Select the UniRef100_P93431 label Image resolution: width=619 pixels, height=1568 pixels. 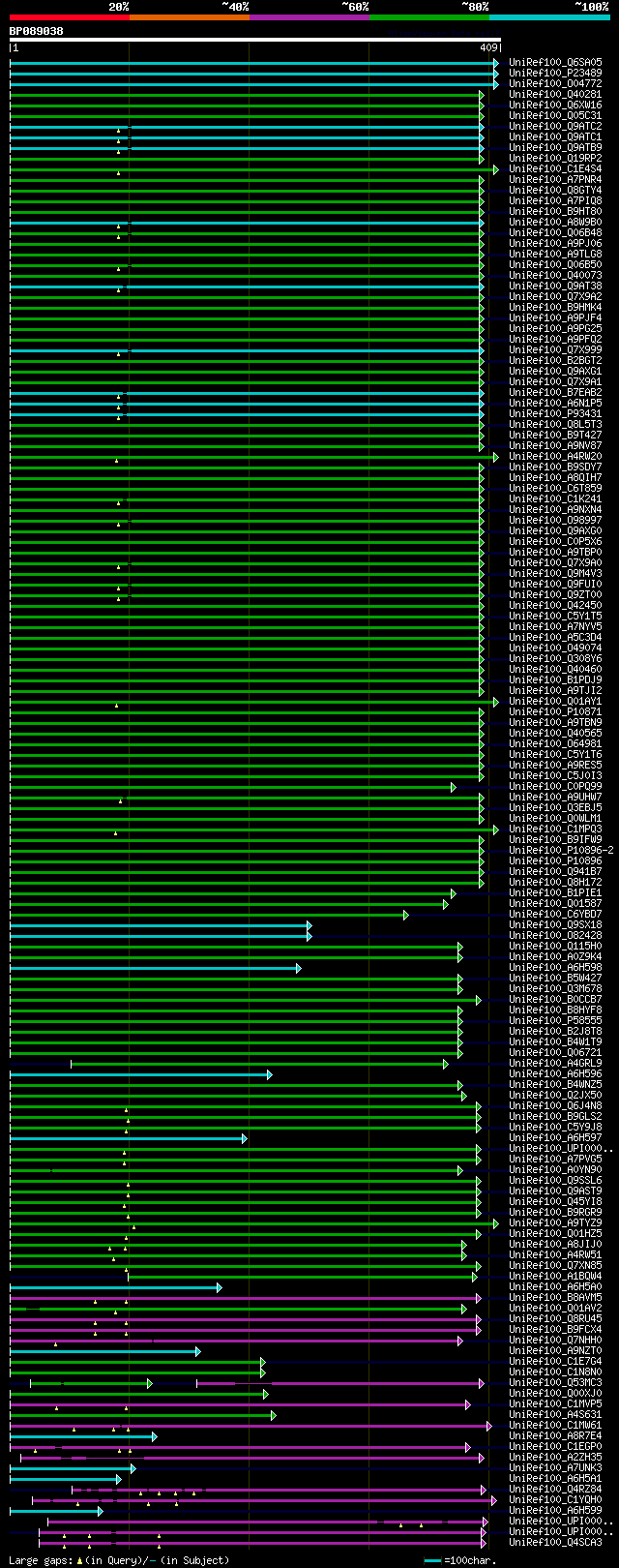[x=555, y=414]
